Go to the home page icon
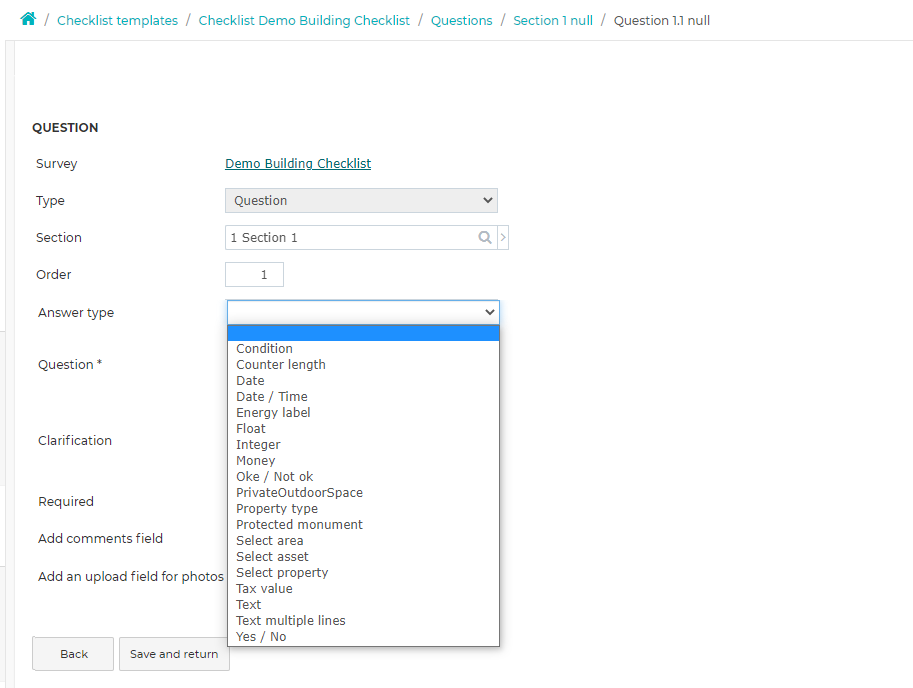 28,19
